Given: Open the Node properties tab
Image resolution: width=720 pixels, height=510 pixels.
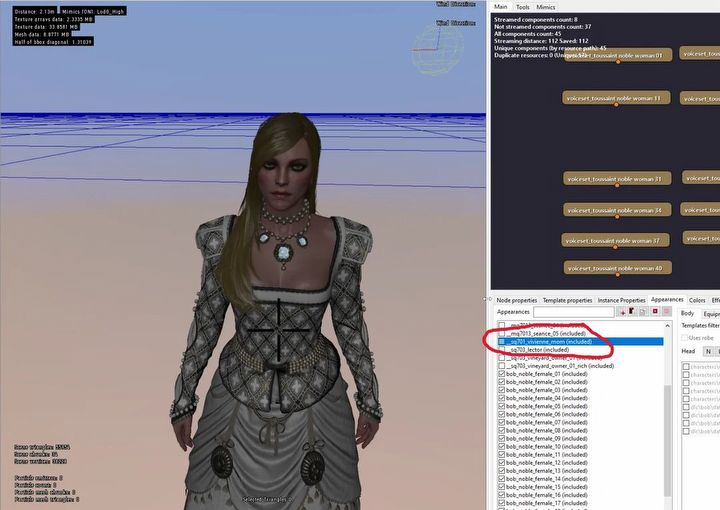Looking at the screenshot, I should click(517, 300).
